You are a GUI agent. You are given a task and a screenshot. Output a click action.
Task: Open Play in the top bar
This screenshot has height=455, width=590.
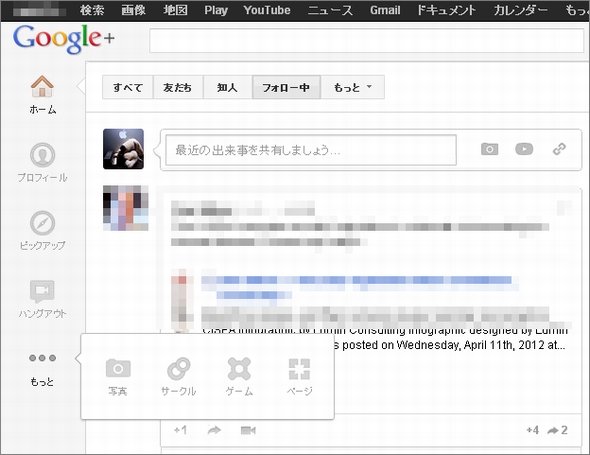216,10
